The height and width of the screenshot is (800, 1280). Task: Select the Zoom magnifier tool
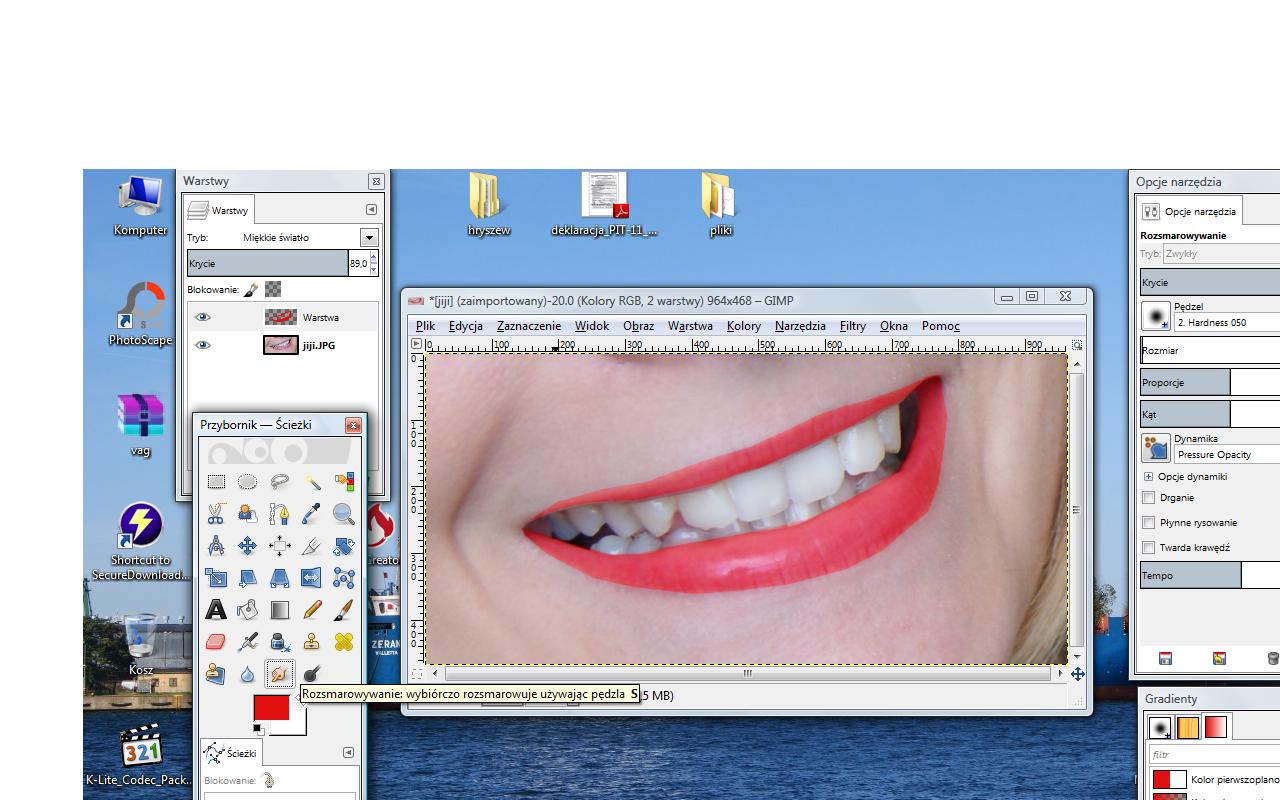click(344, 514)
